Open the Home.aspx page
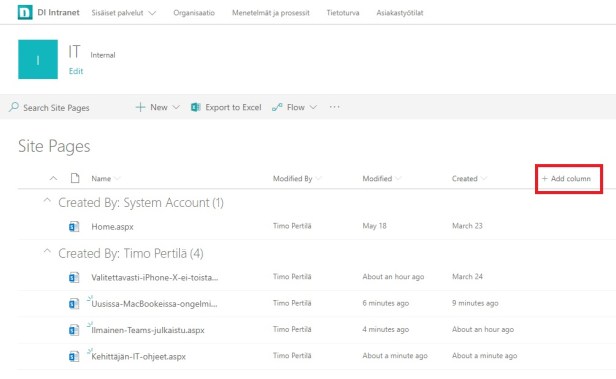616x379 pixels. click(112, 227)
